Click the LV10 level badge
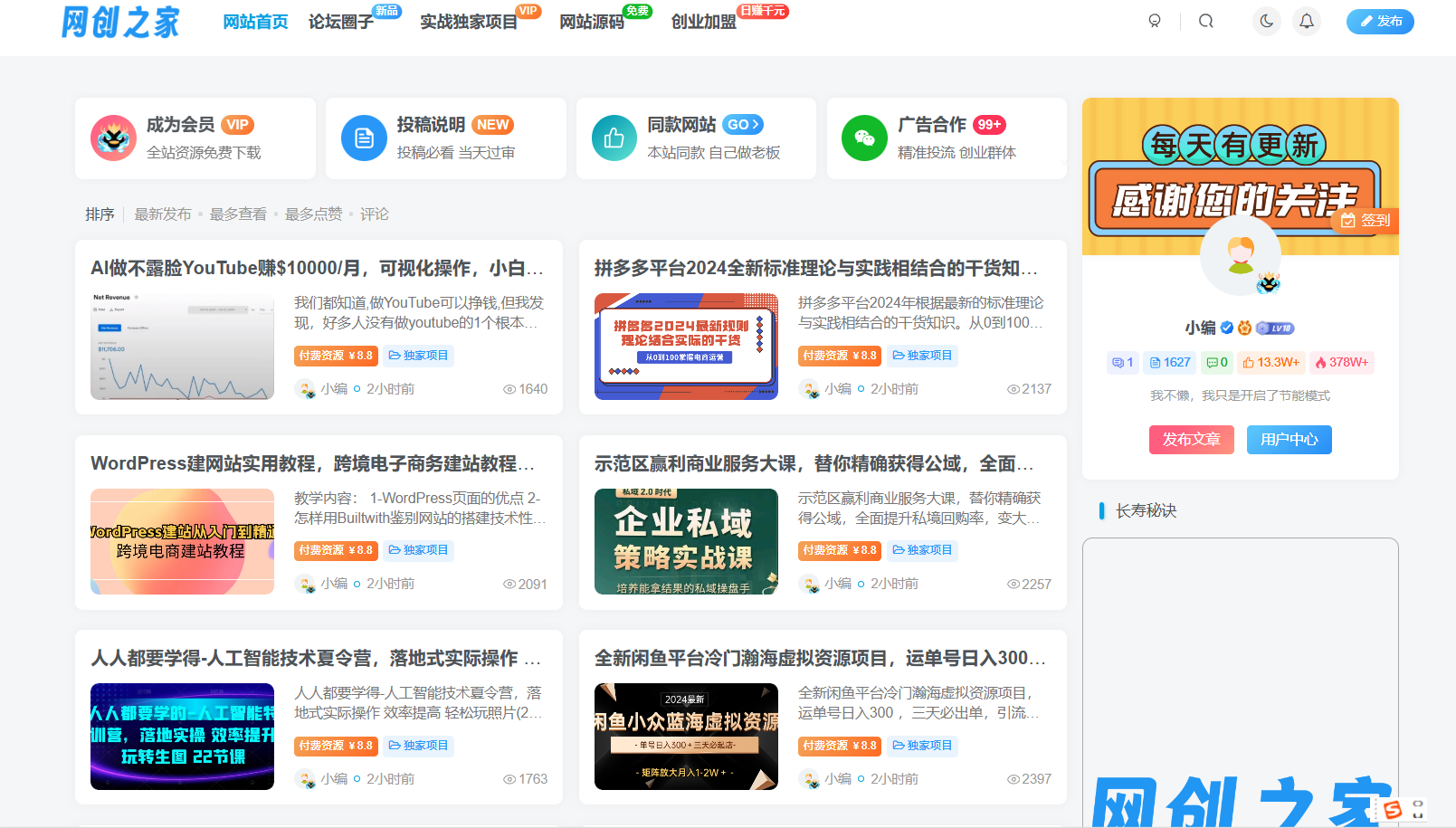Image resolution: width=1456 pixels, height=828 pixels. click(x=1275, y=328)
